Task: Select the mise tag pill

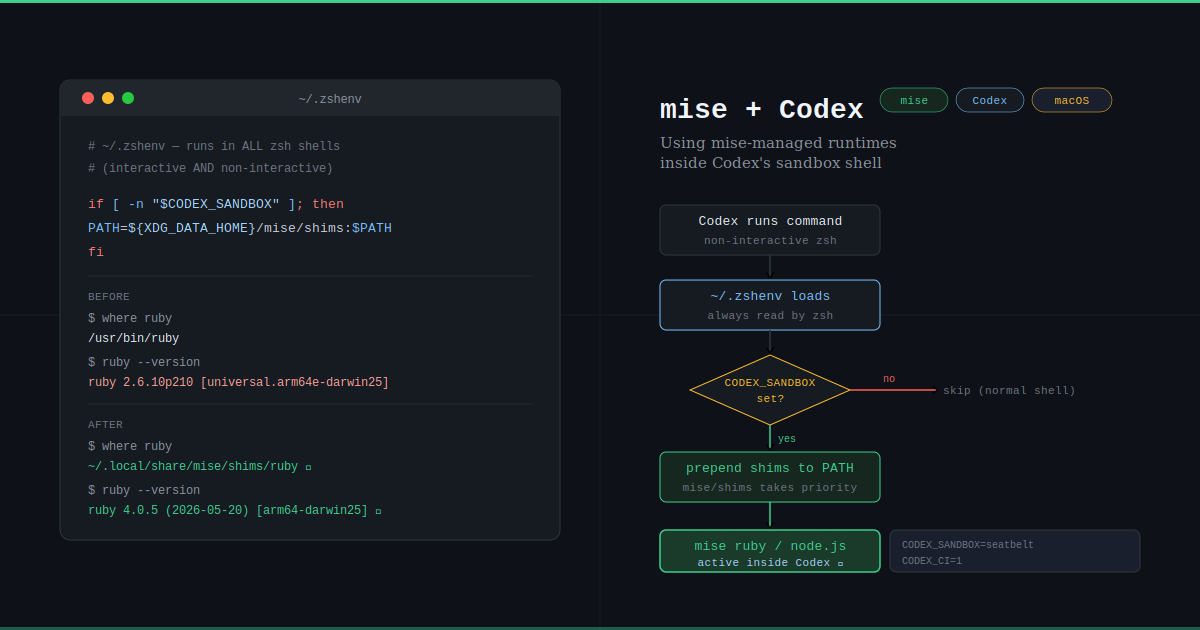Action: pos(914,100)
